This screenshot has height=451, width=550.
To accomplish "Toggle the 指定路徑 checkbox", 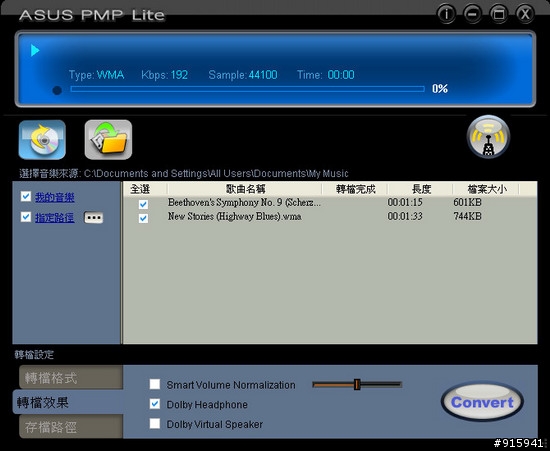I will tap(26, 217).
